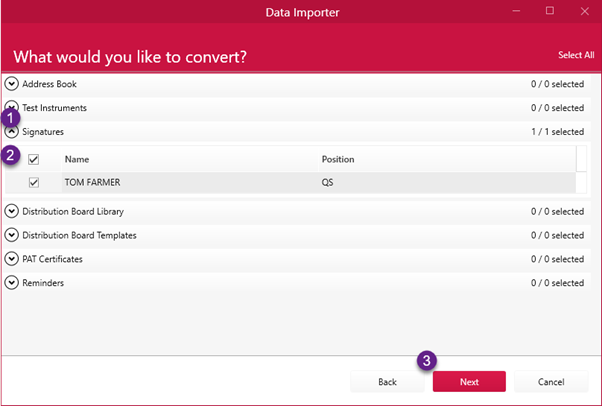602x406 pixels.
Task: Click the Test Instruments label
Action: (x=54, y=108)
